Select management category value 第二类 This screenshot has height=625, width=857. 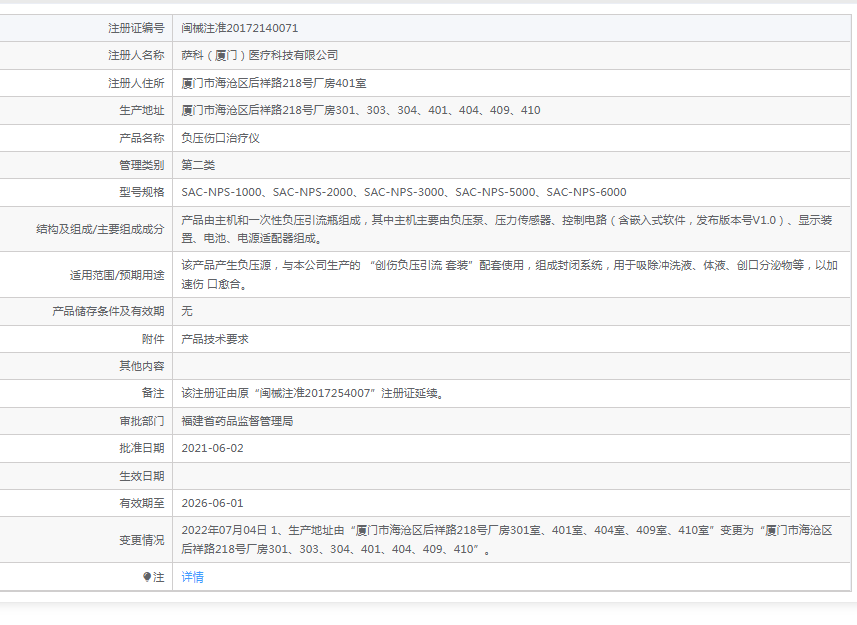coord(198,165)
